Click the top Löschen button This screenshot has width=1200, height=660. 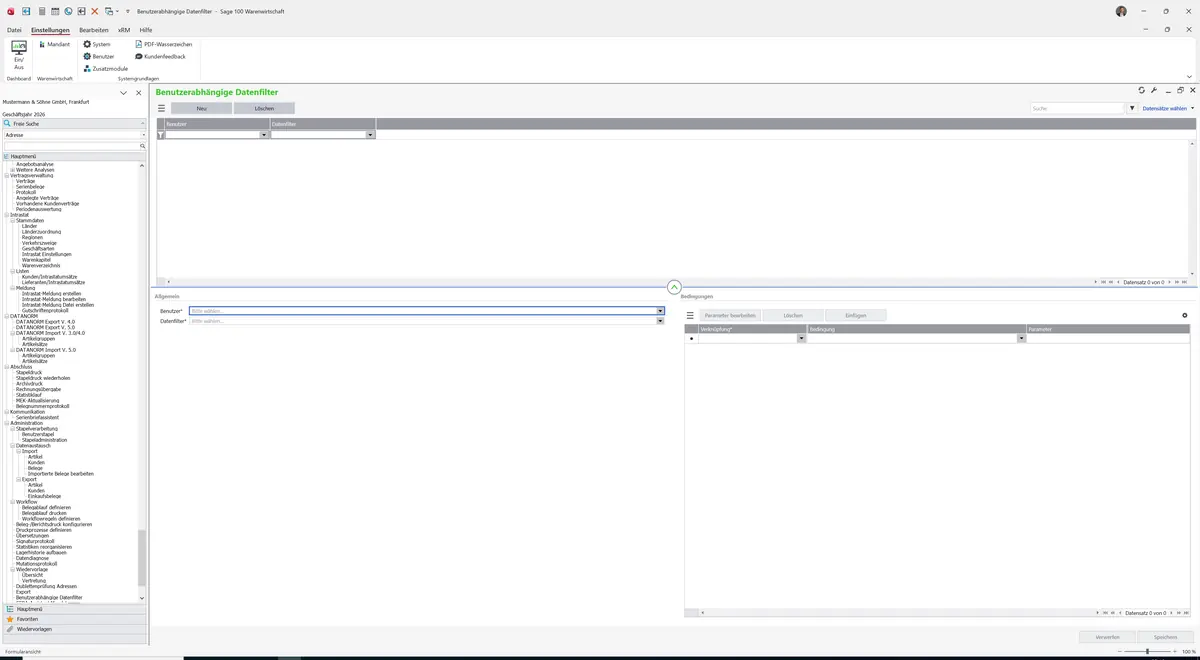point(264,108)
